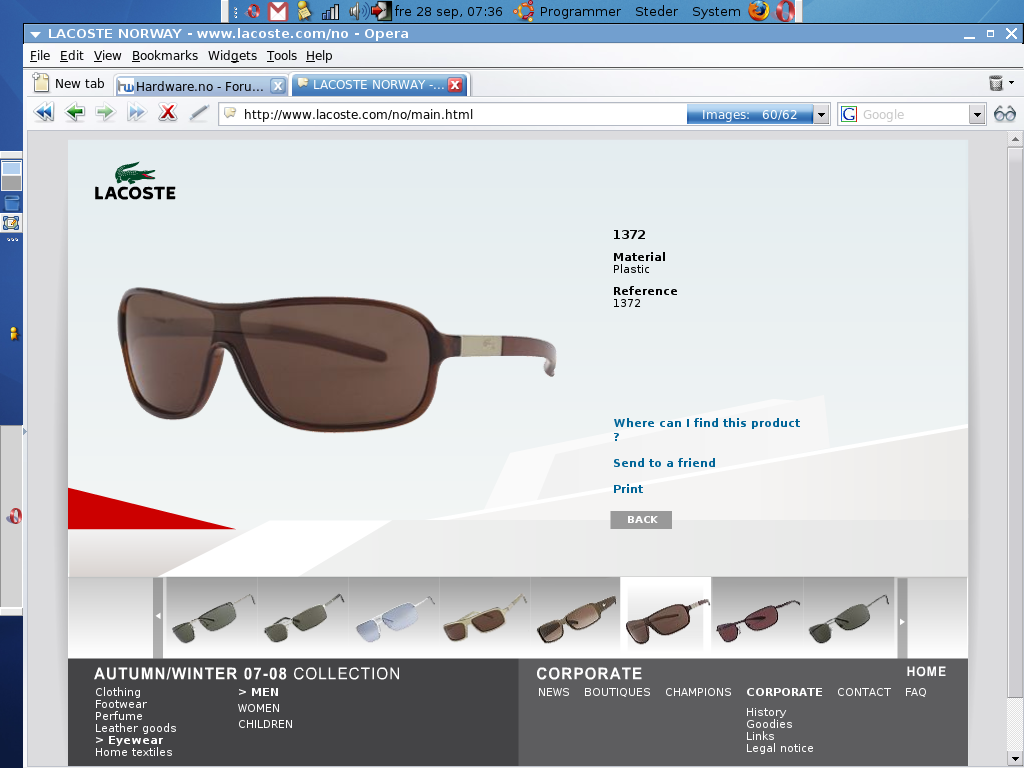Open the Perfume category

coord(118,716)
